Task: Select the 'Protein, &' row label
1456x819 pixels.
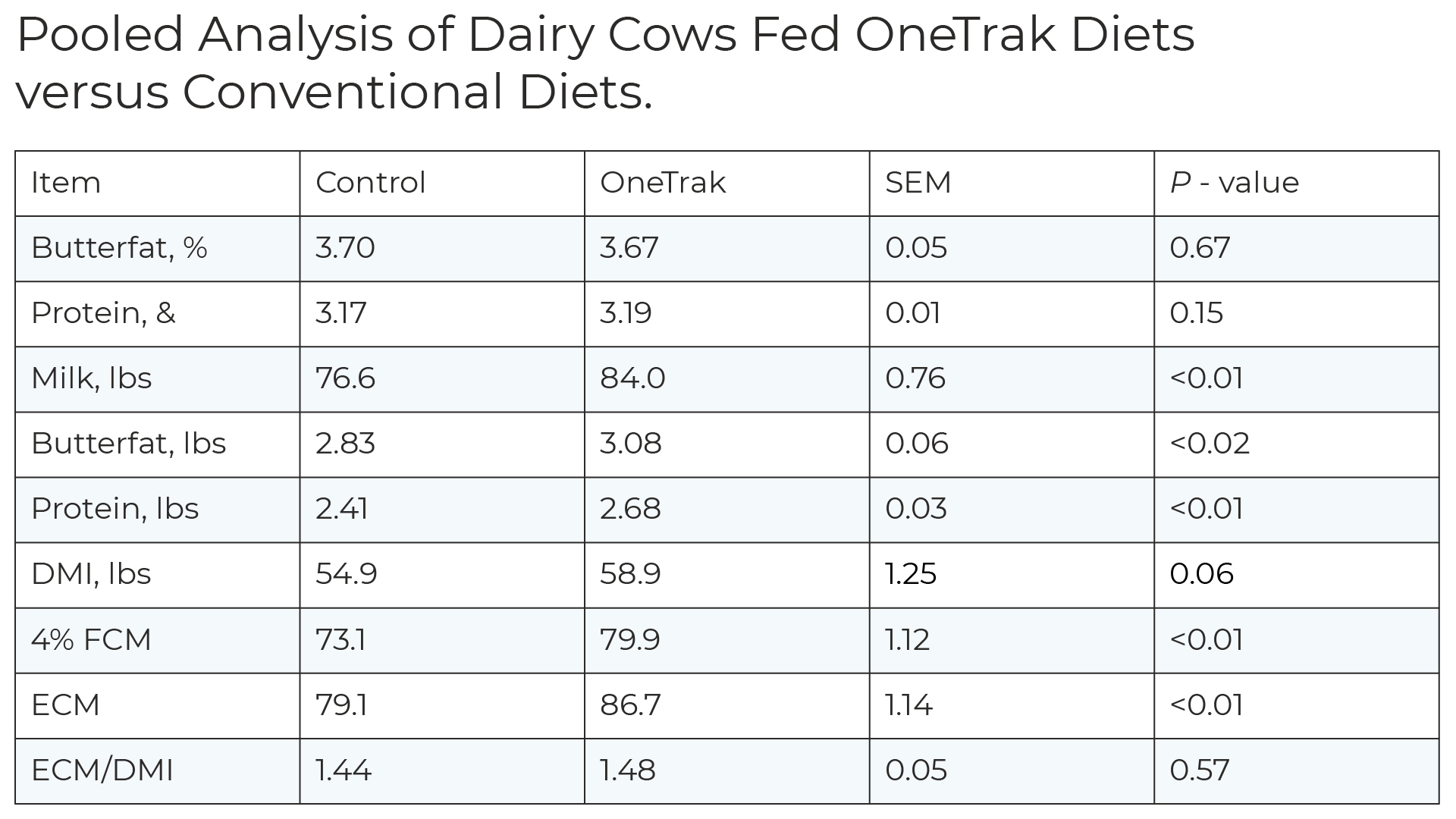Action: 103,313
